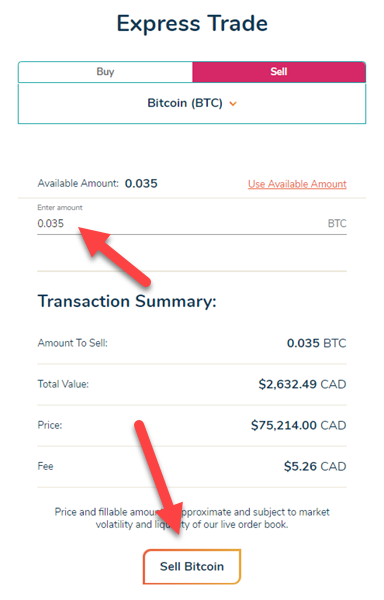Viewport: 384px width, 600px height.
Task: Select the Available Amount 0.035 value
Action: click(x=141, y=184)
